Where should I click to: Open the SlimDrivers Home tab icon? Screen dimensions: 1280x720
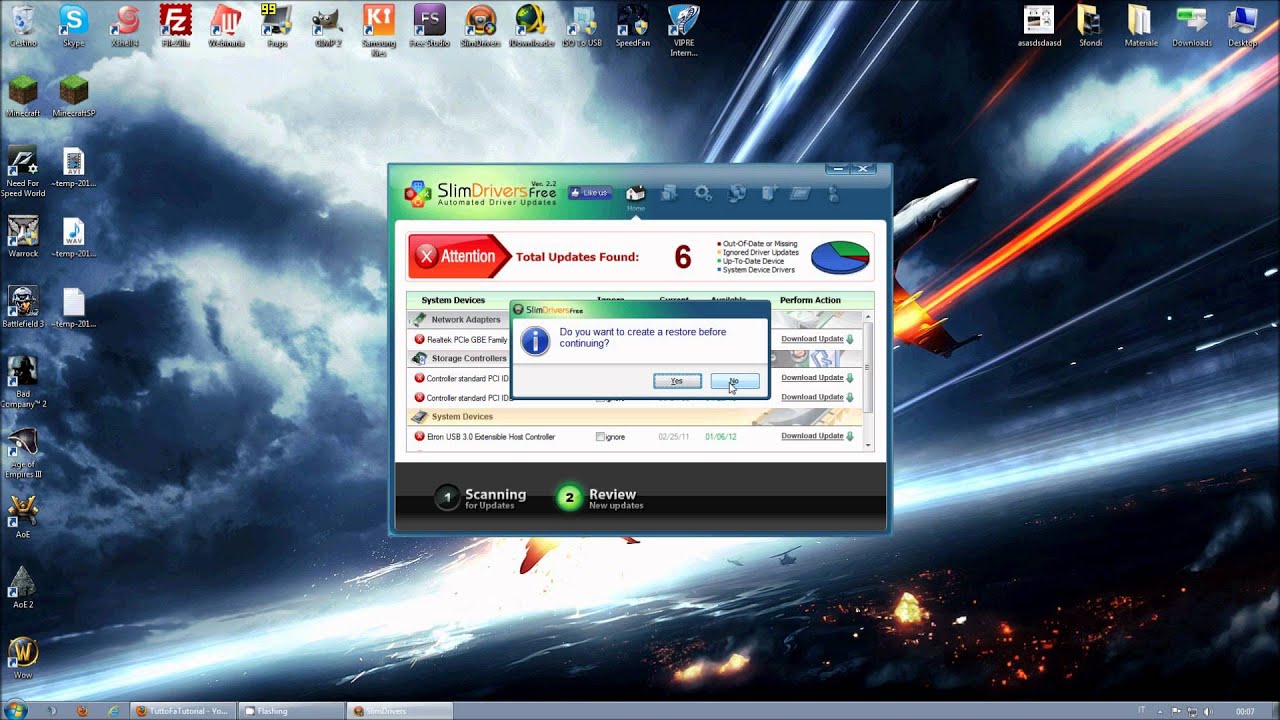(x=635, y=194)
